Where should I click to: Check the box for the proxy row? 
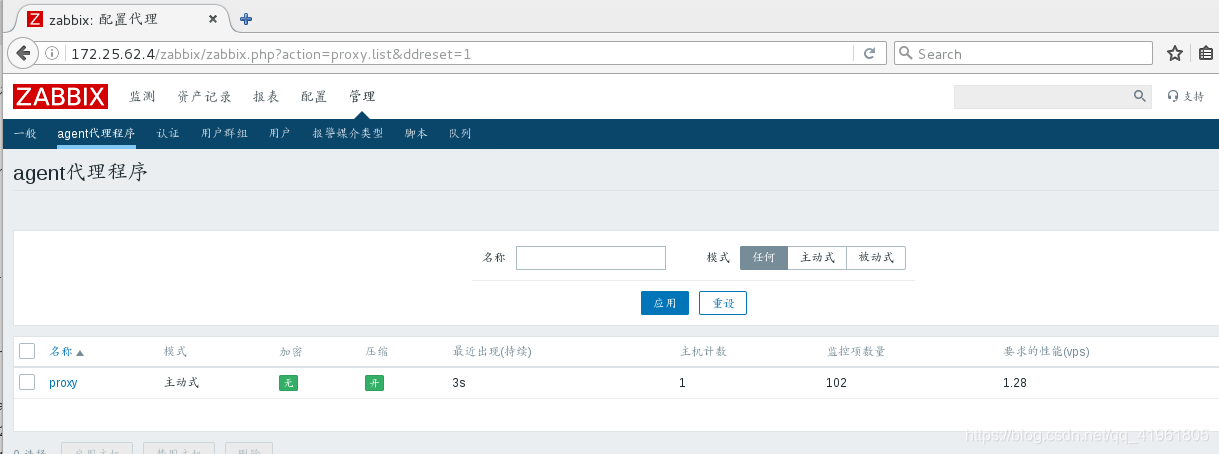click(27, 382)
